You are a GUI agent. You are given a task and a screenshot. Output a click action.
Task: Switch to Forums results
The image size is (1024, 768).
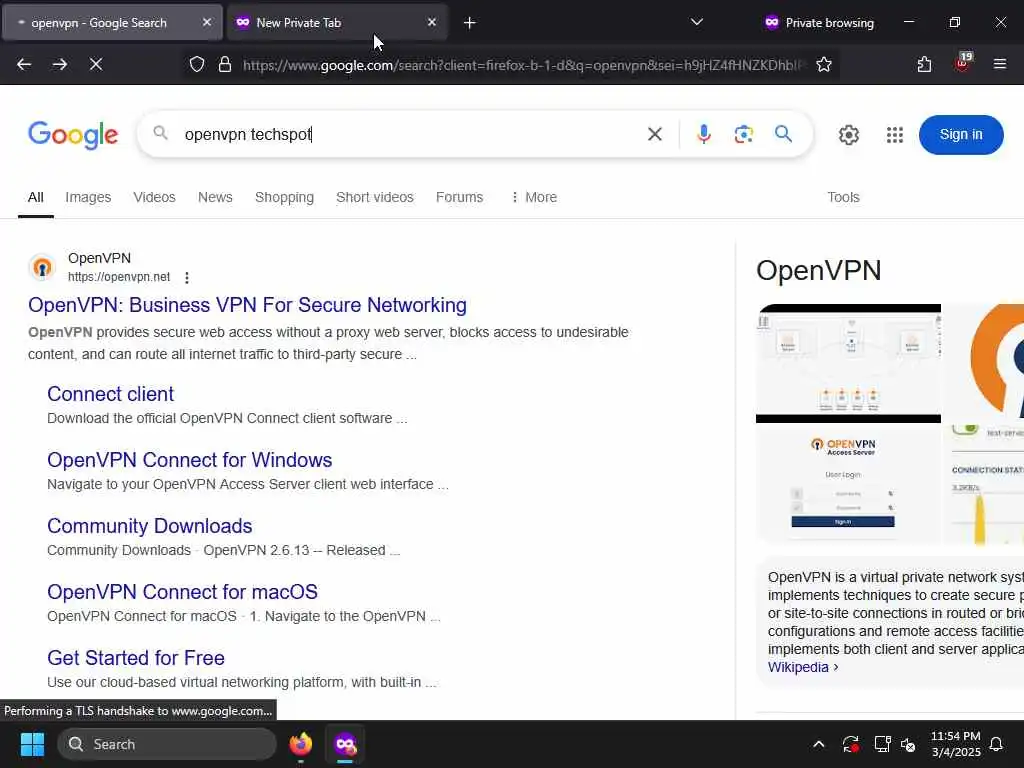pyautogui.click(x=459, y=197)
